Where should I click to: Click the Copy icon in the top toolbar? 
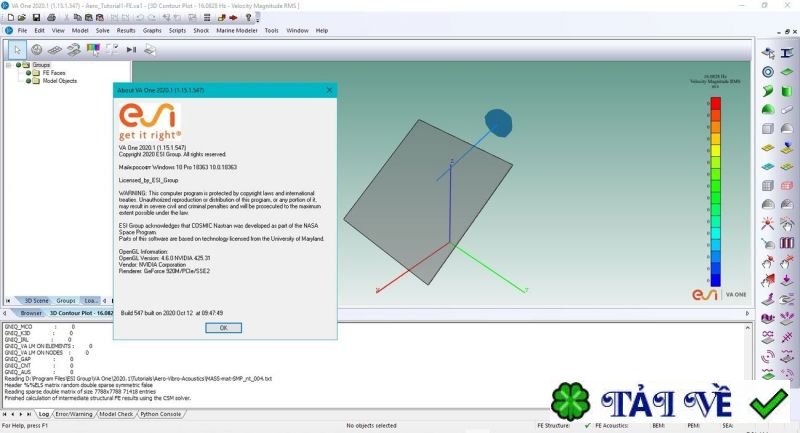[x=78, y=17]
